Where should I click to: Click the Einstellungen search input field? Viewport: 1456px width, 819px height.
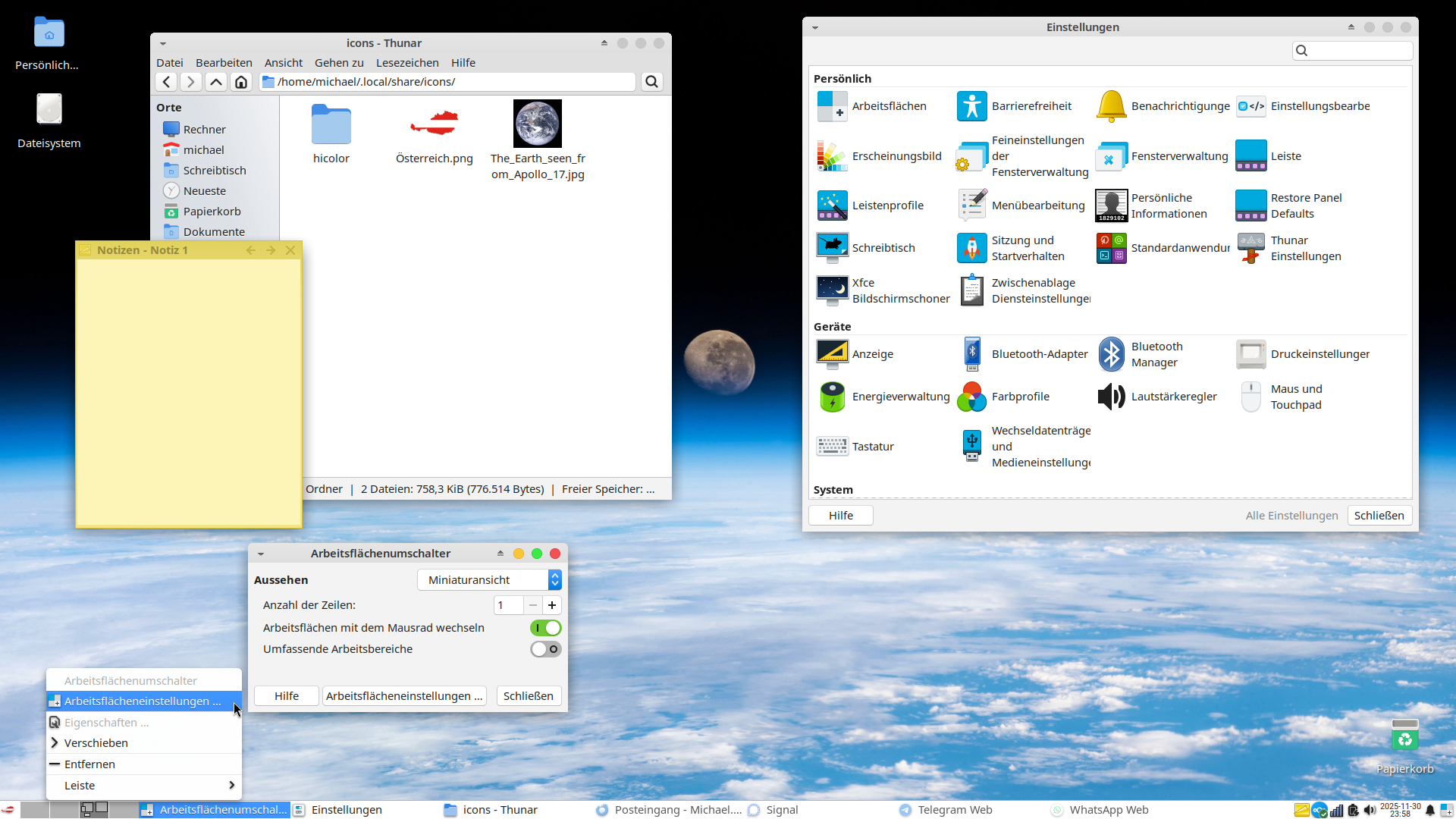tap(1358, 51)
